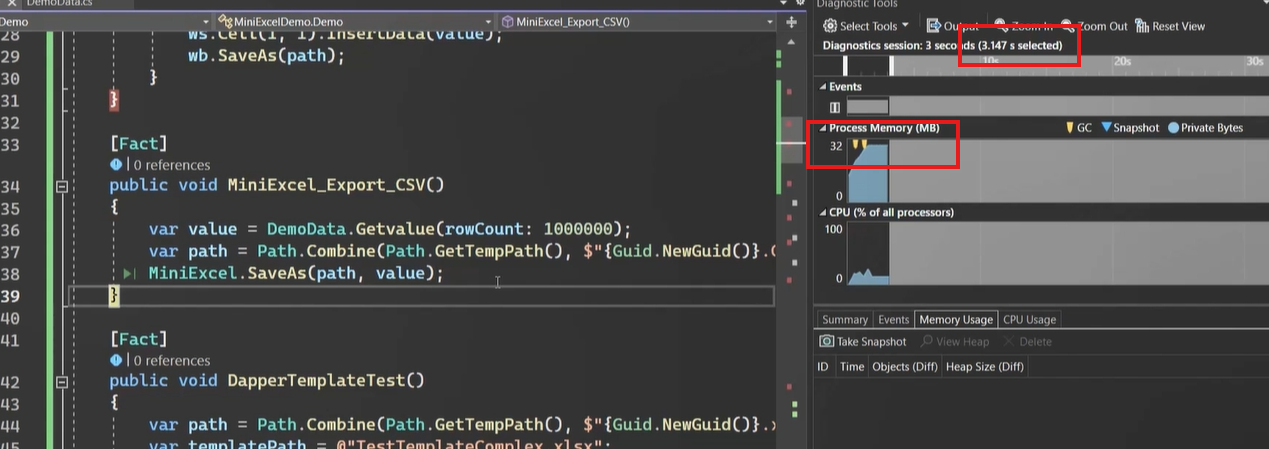Click the Output button in Diagnostic Tools
Screen dimensions: 1269x449
pyautogui.click(x=952, y=26)
